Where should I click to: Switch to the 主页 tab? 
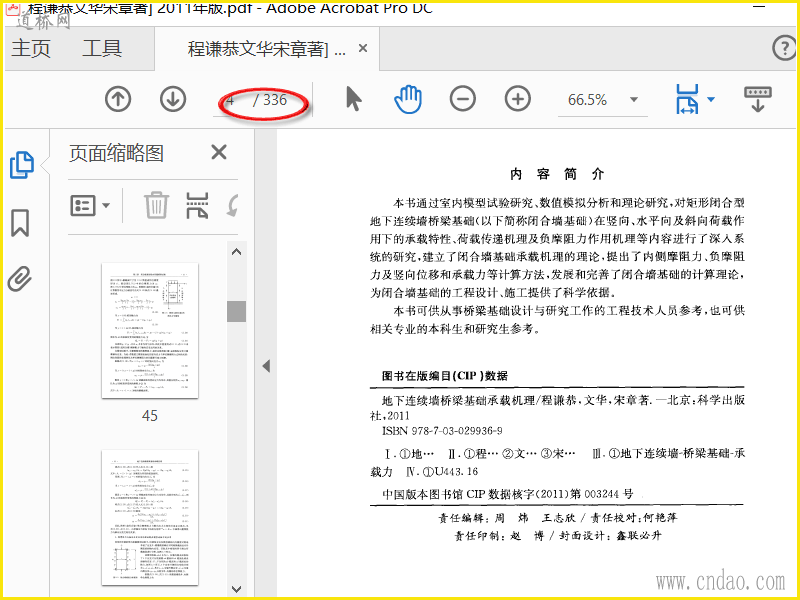[31, 48]
